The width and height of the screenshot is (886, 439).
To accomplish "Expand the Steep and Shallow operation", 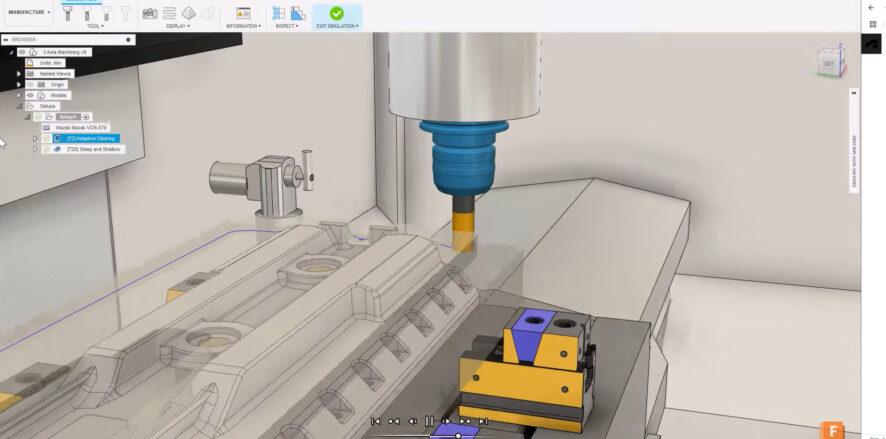I will 35,149.
